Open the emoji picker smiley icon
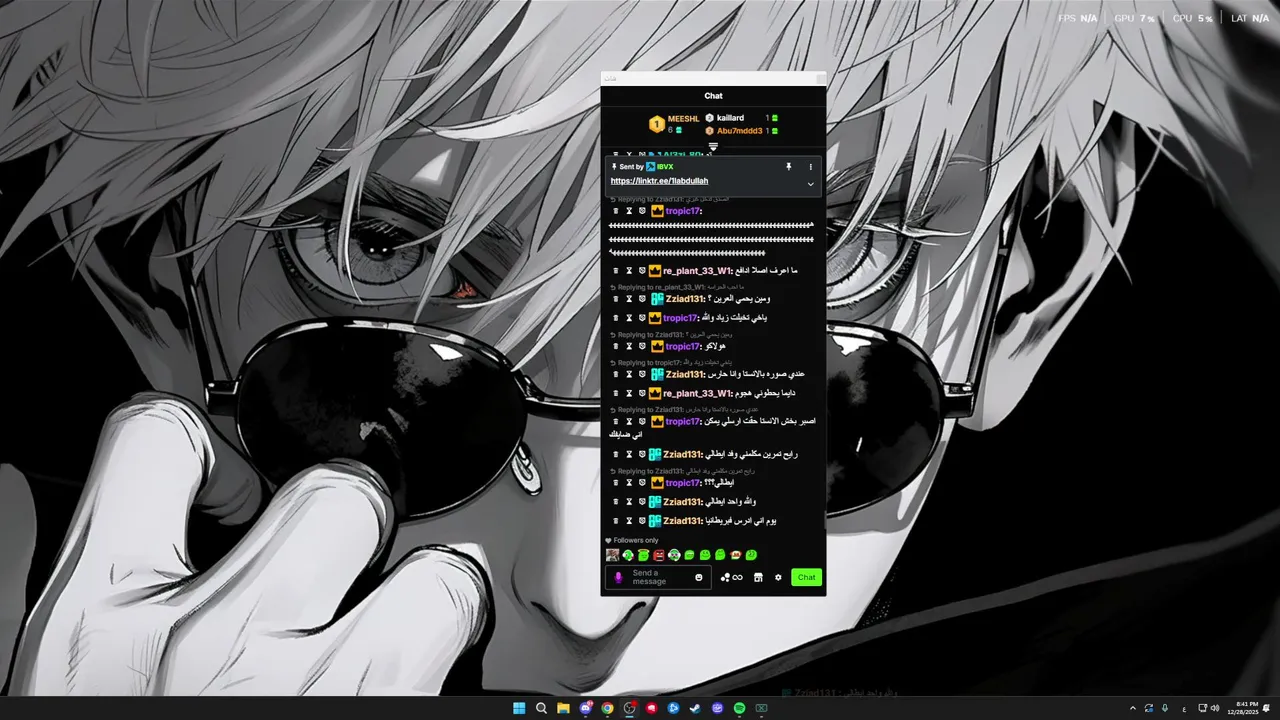The height and width of the screenshot is (720, 1280). (x=699, y=577)
